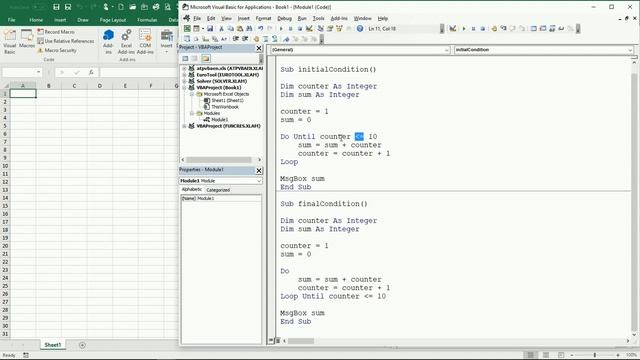This screenshot has width=640, height=360.
Task: Collapse VBAProject (Book1) tree node
Action: (x=184, y=88)
